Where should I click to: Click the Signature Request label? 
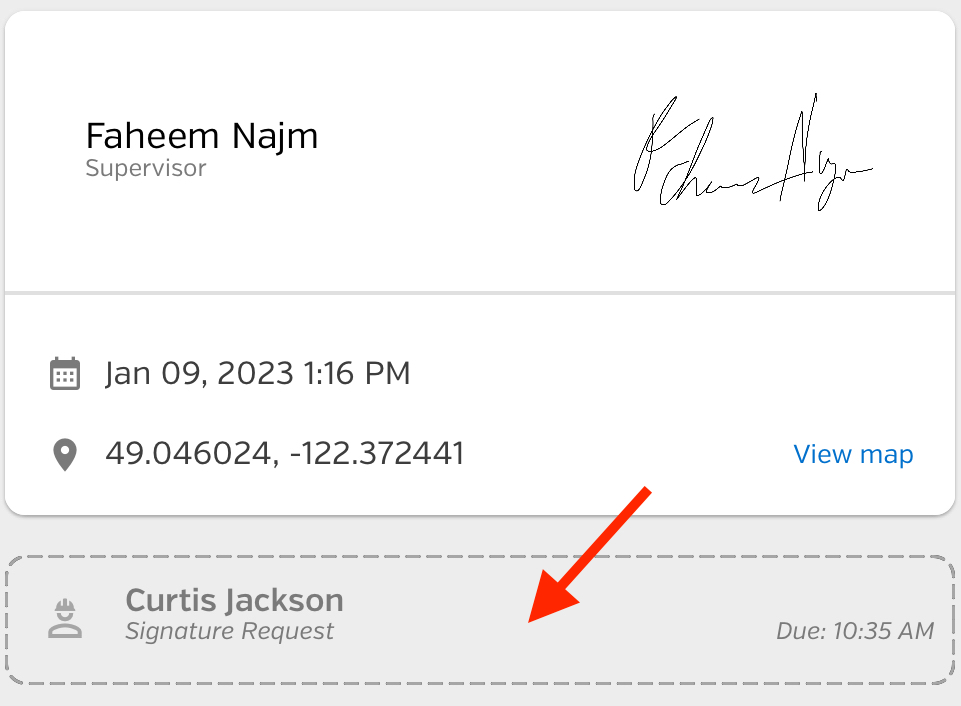229,631
